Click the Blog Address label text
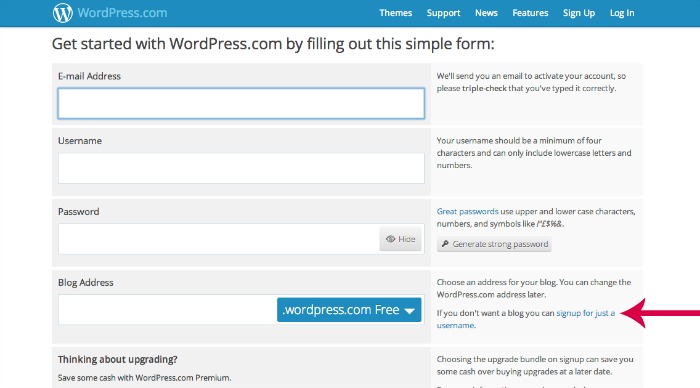Viewport: 700px width, 388px height. coord(86,283)
